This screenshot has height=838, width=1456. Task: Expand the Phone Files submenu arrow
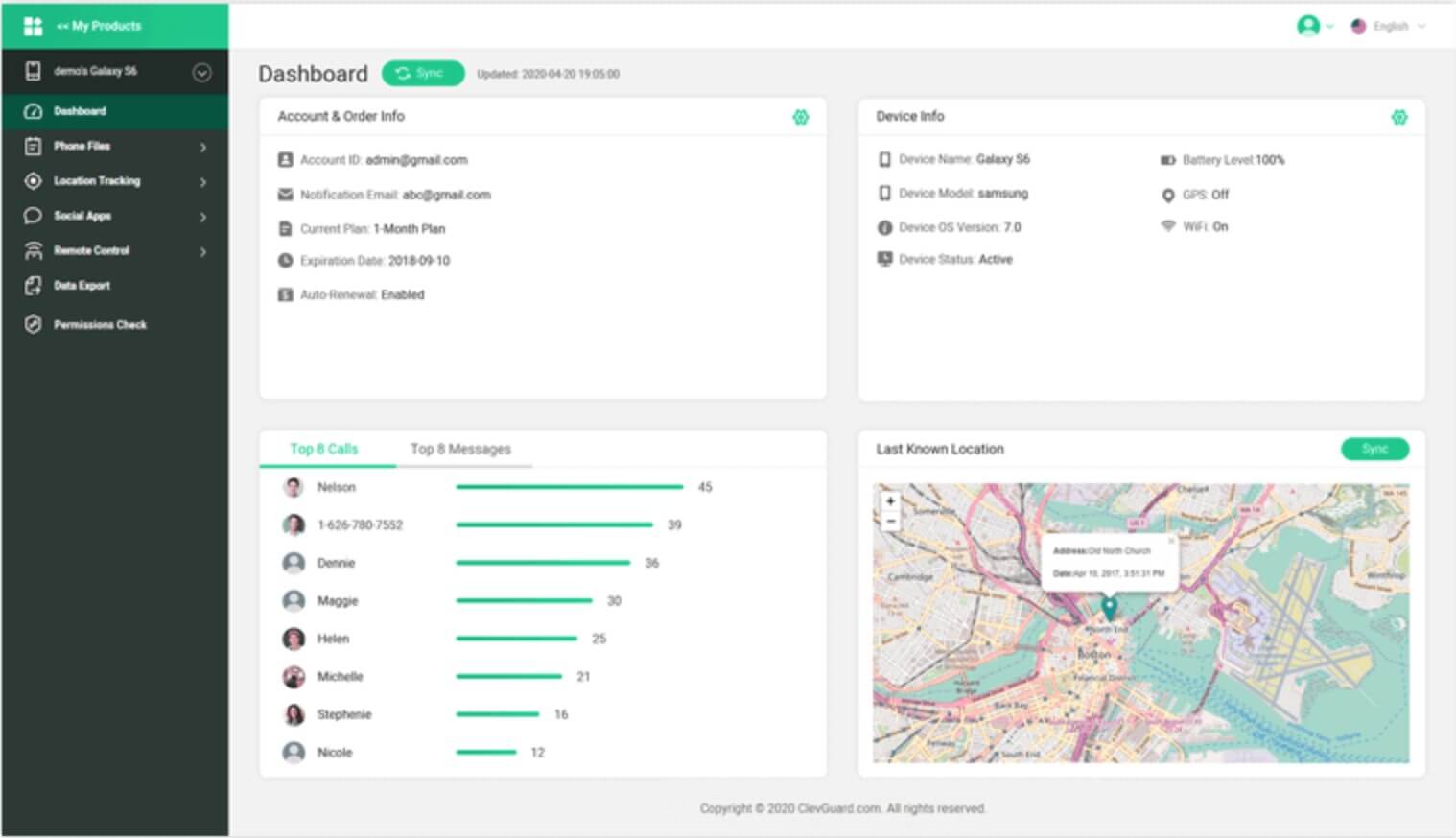(203, 147)
